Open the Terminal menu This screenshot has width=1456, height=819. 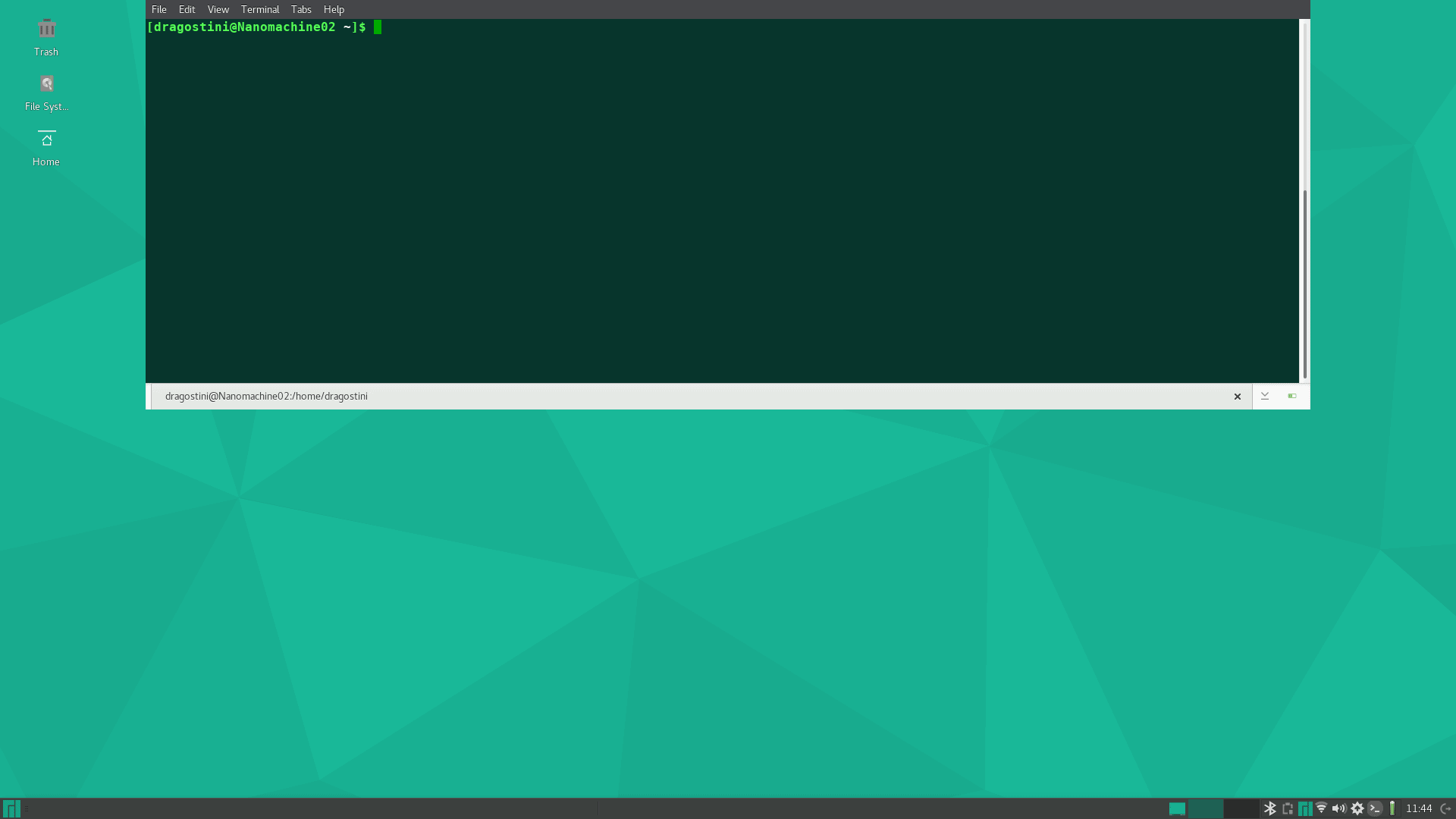[x=260, y=9]
